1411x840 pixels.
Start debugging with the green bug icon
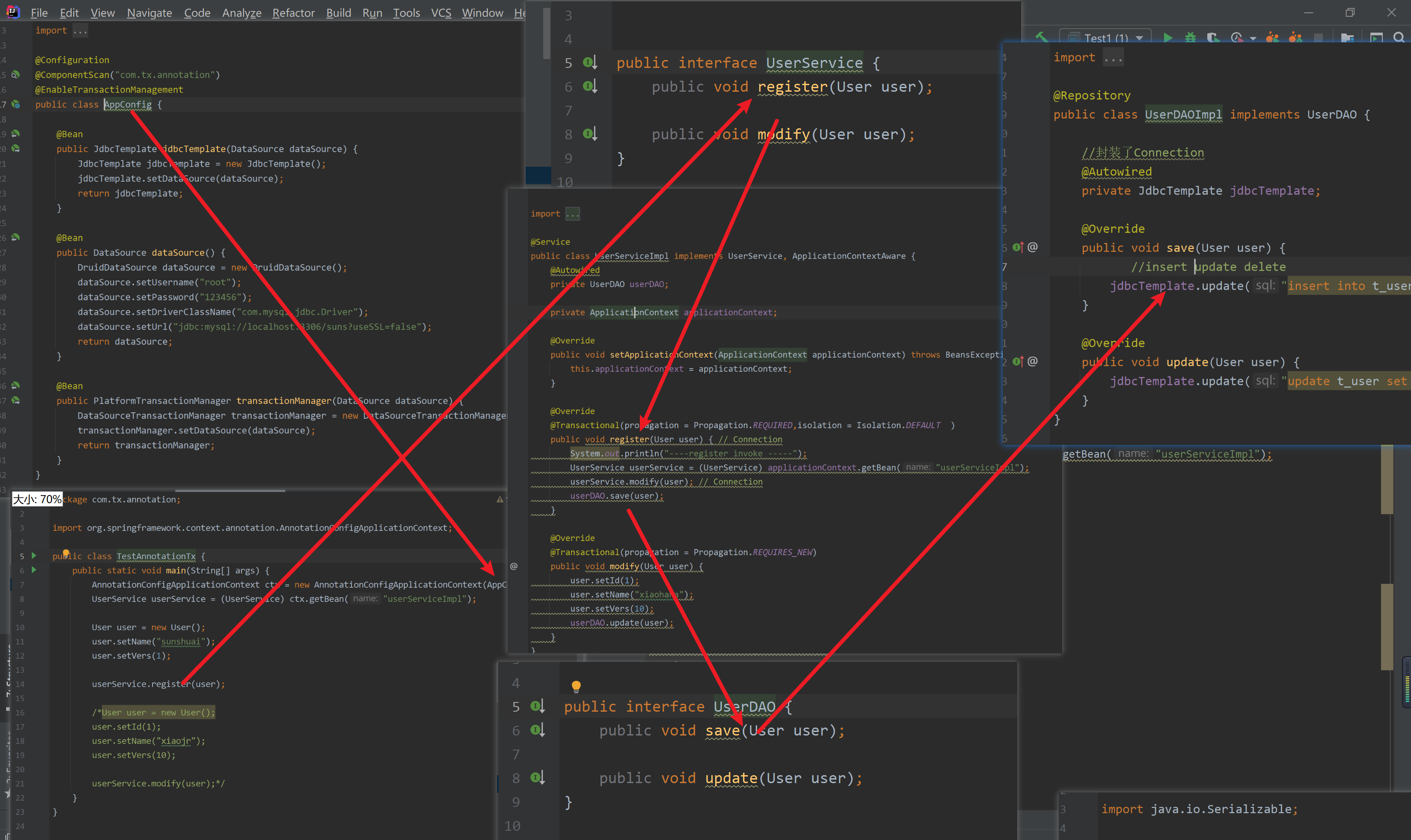point(1190,38)
